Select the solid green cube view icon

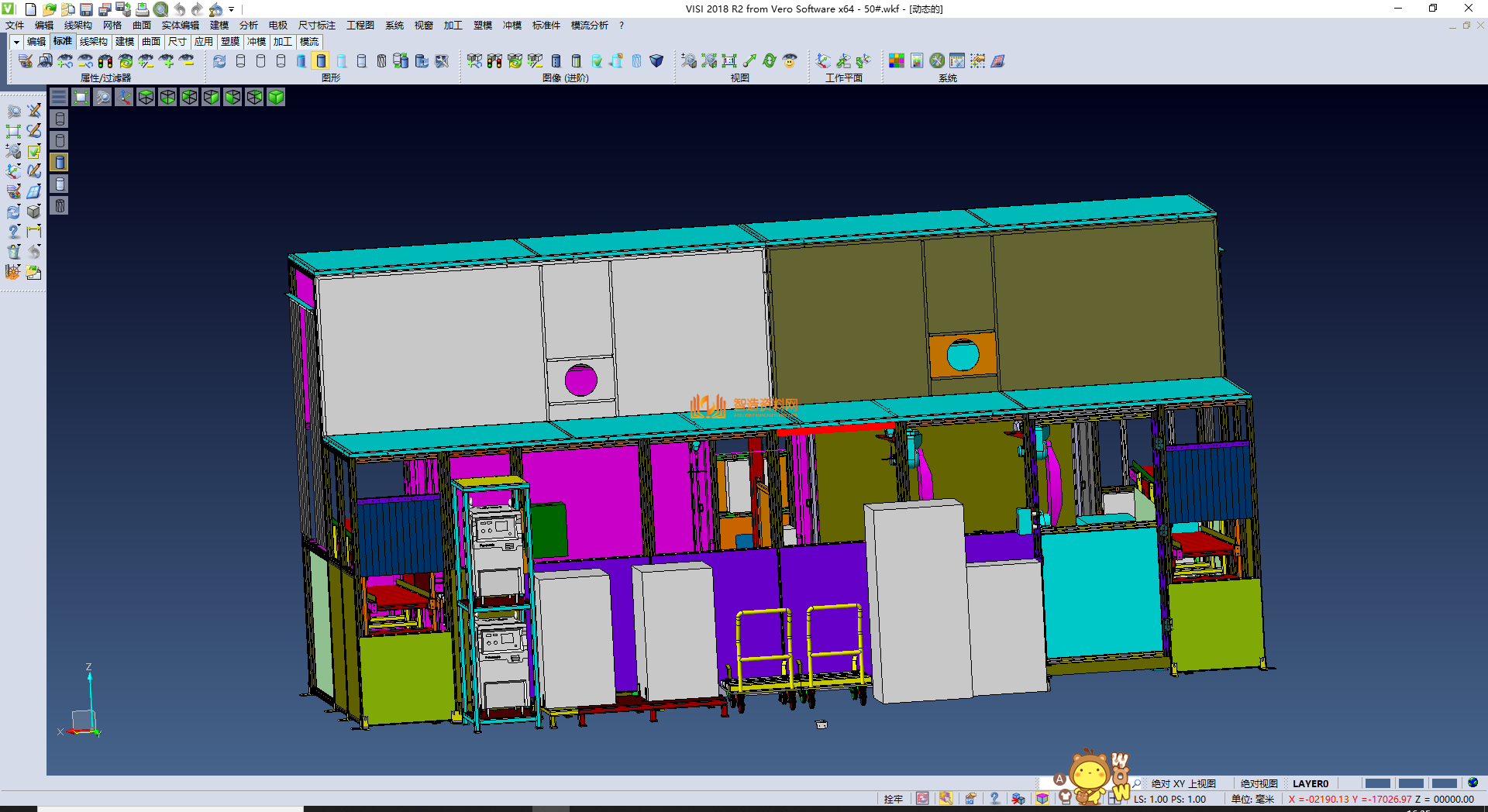click(x=276, y=97)
